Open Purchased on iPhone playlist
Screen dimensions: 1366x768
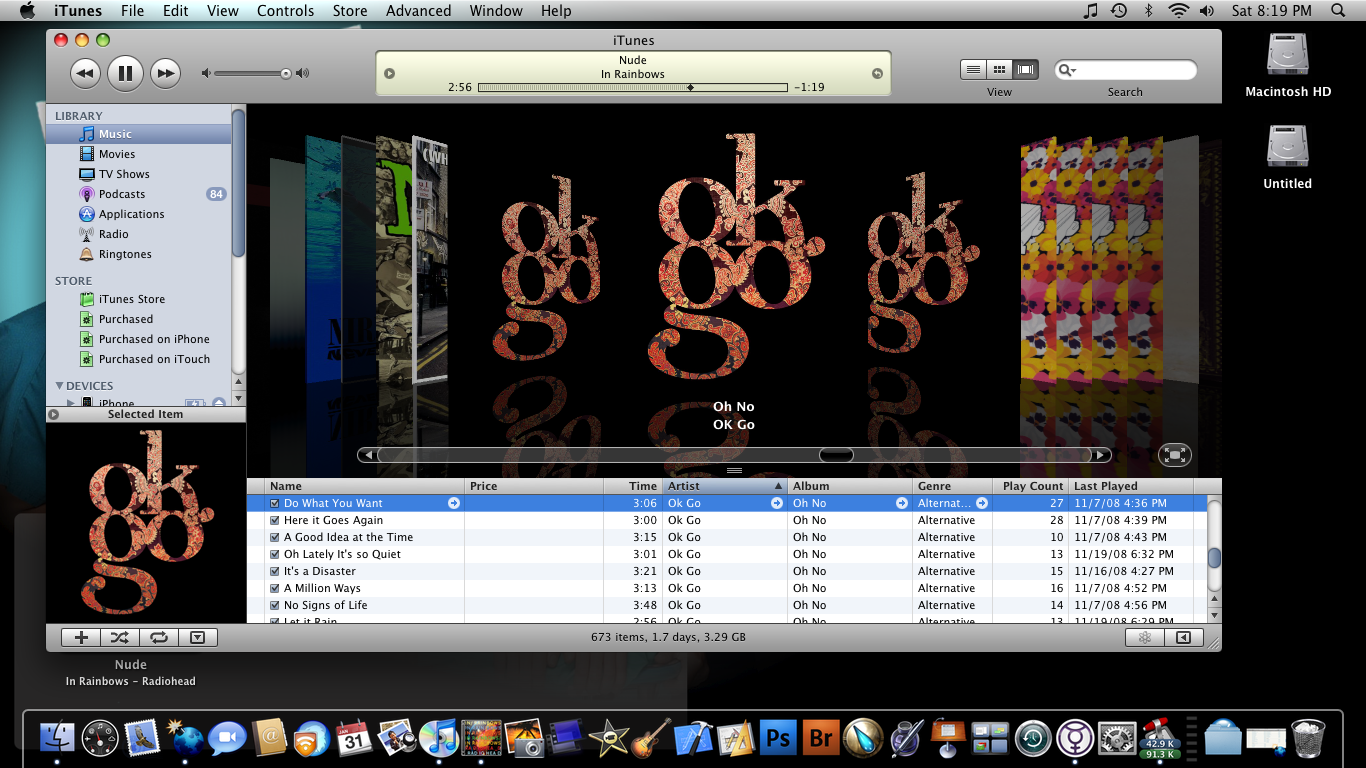pyautogui.click(x=139, y=339)
